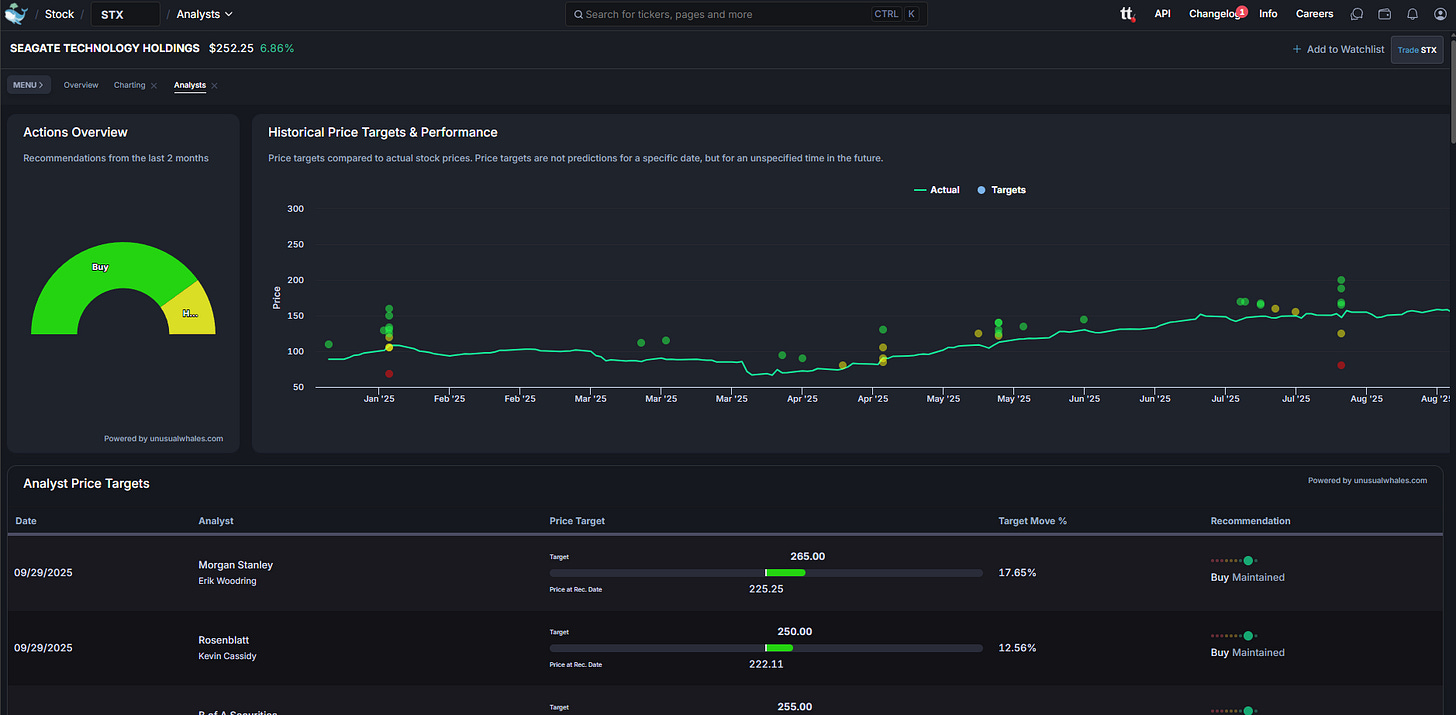
Task: Click the 17.65% target move
Action: click(1017, 573)
